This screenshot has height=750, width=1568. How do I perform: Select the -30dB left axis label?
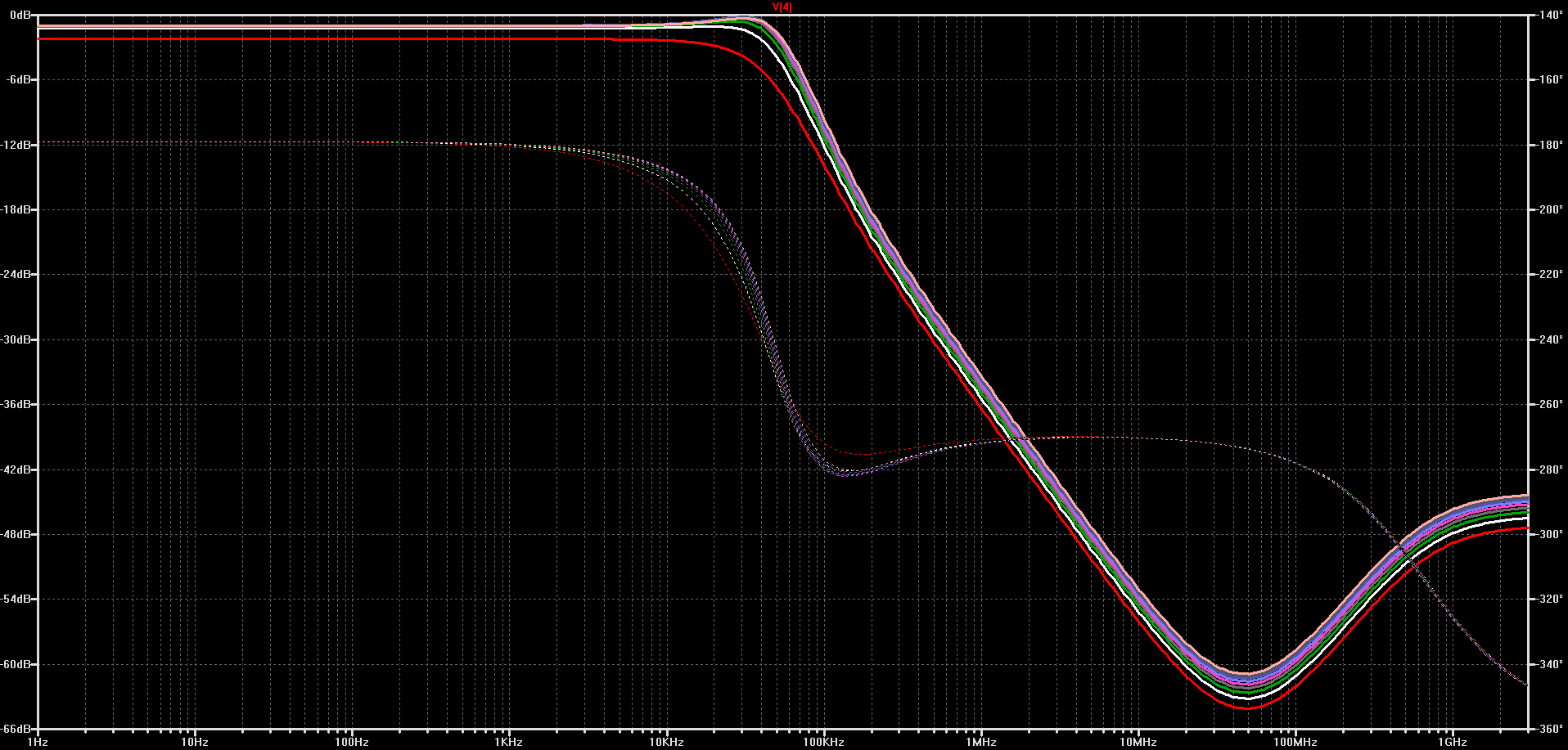click(16, 339)
